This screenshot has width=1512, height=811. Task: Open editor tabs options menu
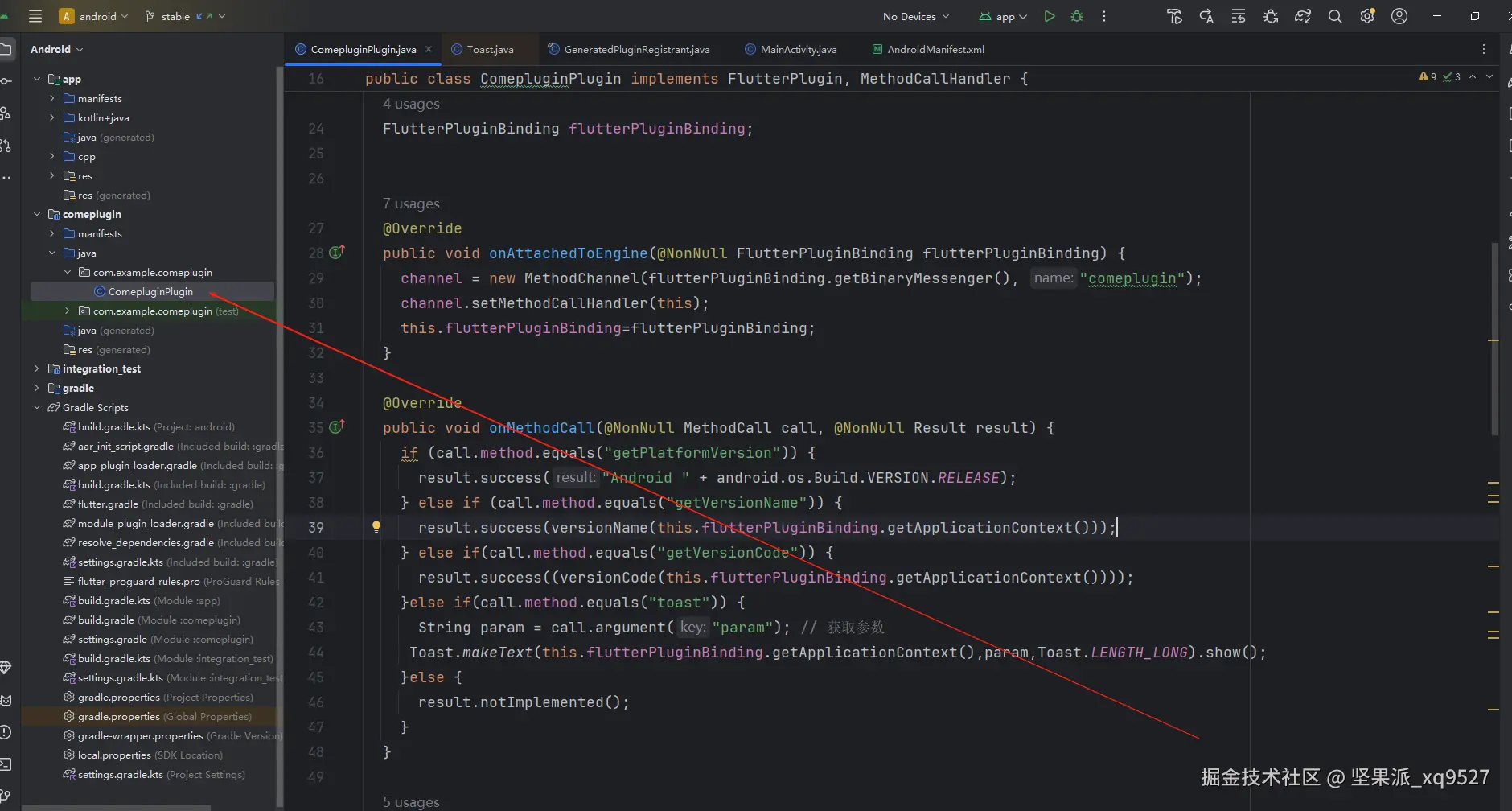pos(1484,49)
